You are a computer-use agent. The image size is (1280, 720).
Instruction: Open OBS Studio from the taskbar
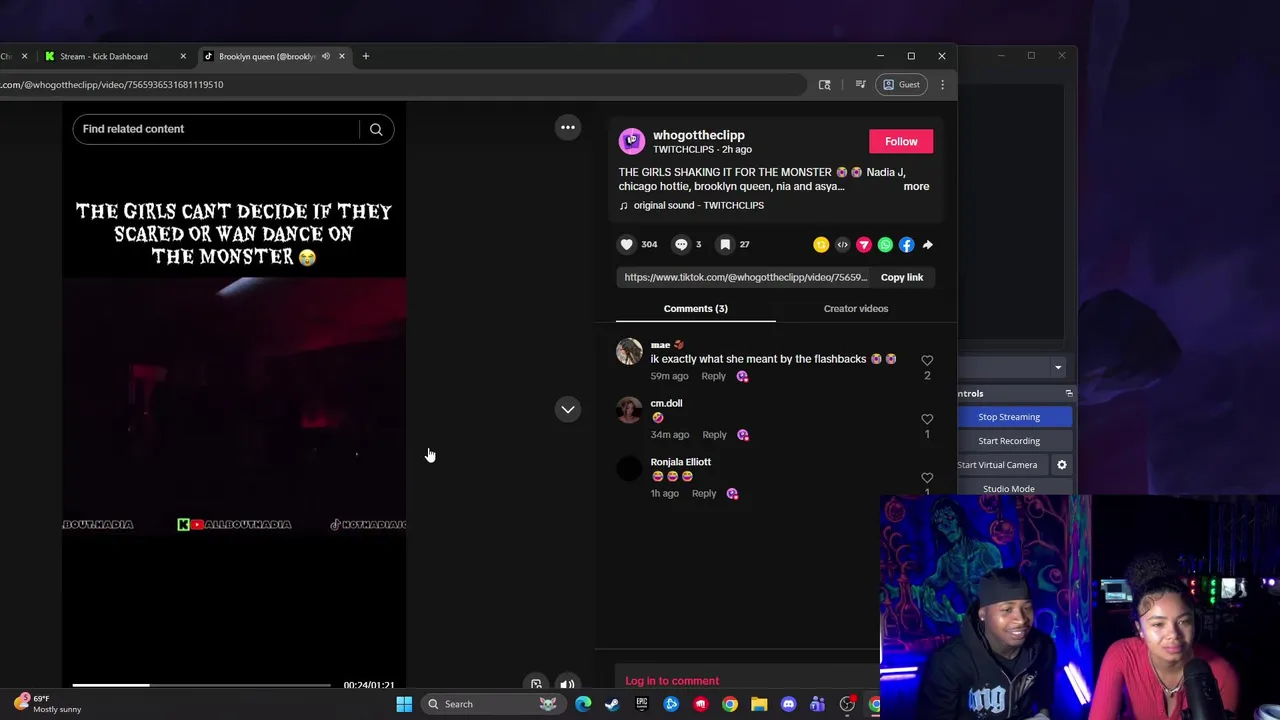coord(847,704)
